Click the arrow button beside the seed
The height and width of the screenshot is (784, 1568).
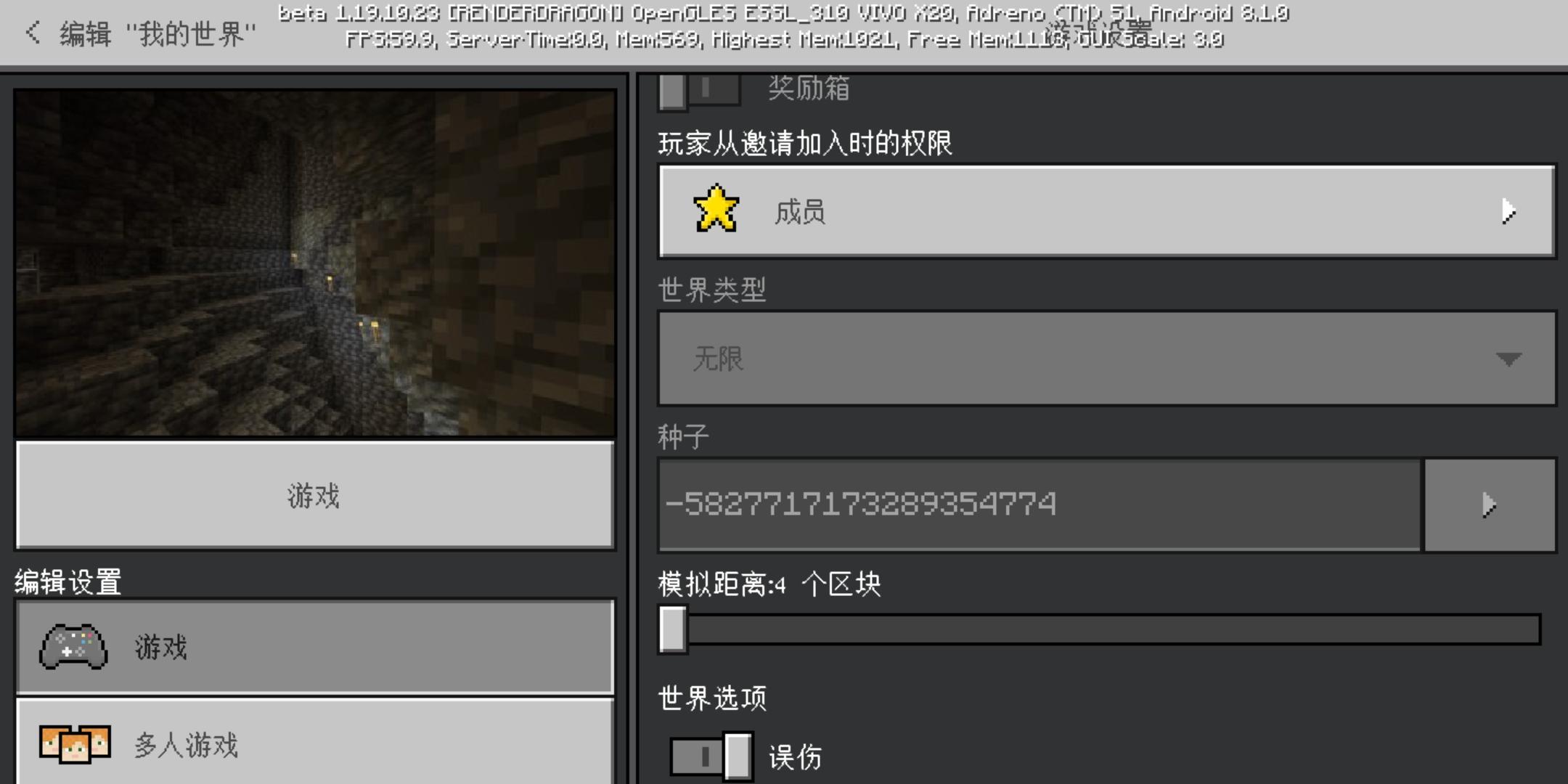(1490, 505)
